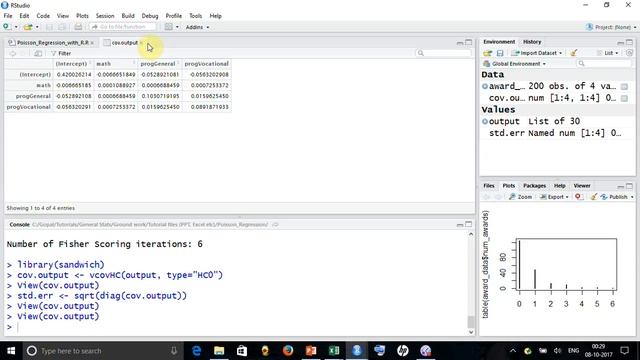Minimize the source pane
Image resolution: width=640 pixels, height=360 pixels.
tap(460, 42)
